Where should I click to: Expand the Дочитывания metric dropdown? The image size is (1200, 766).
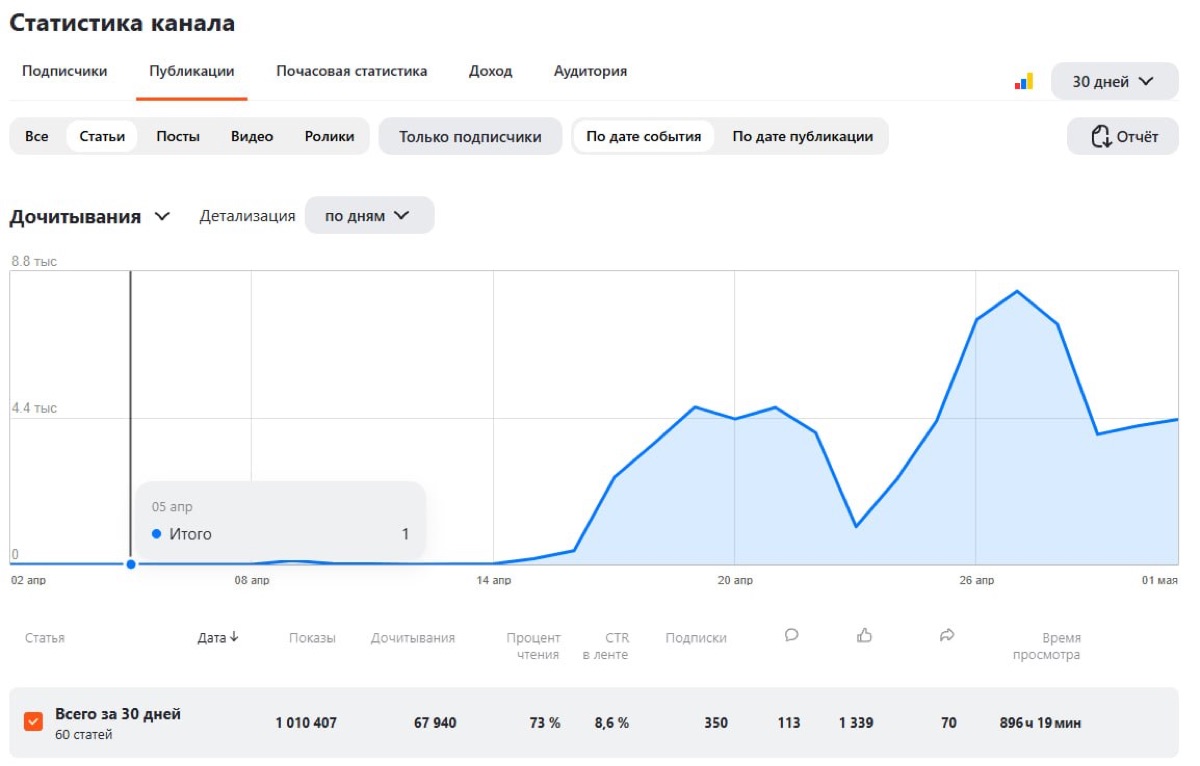[x=90, y=216]
